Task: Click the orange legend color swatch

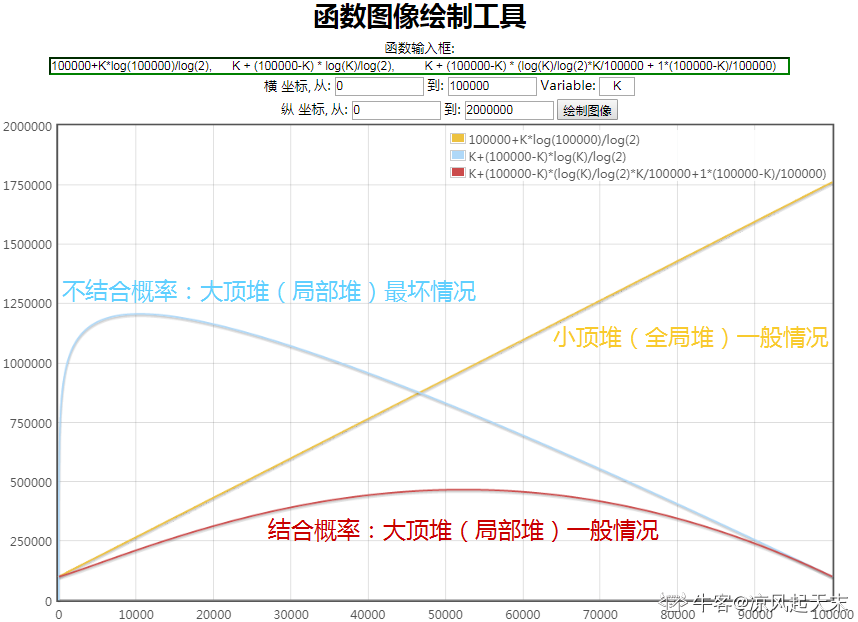Action: tap(458, 139)
